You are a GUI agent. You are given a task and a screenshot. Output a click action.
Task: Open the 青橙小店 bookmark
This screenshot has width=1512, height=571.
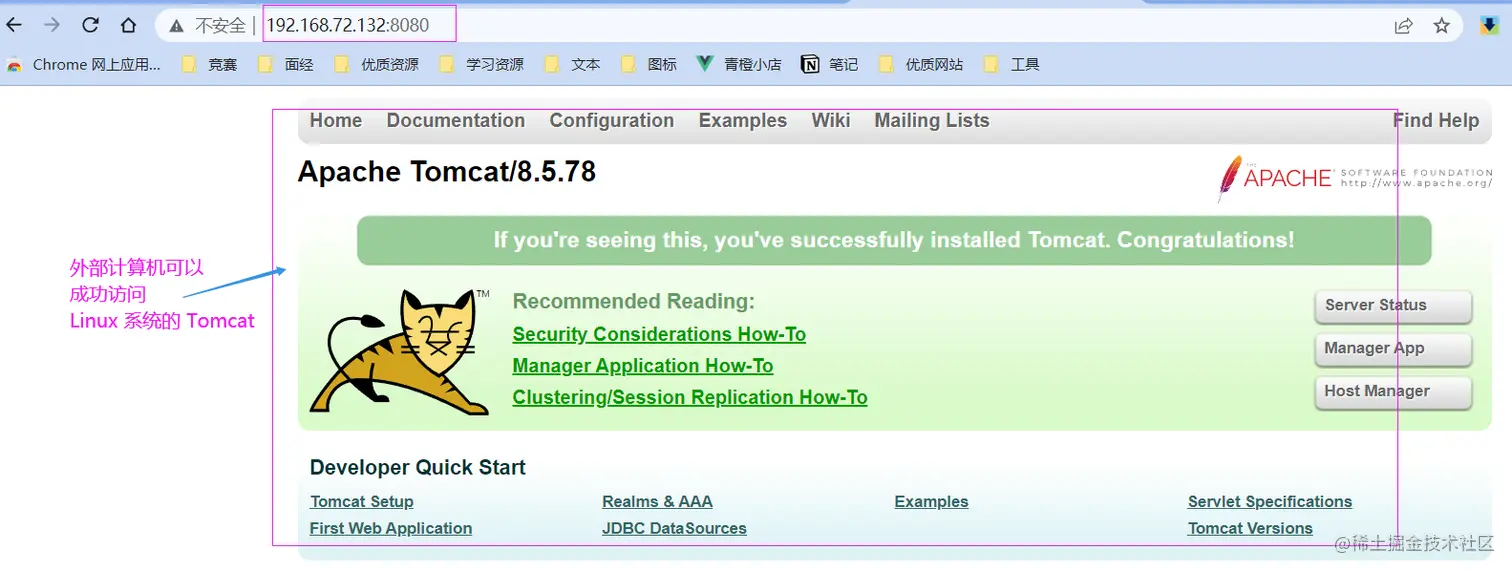point(740,65)
